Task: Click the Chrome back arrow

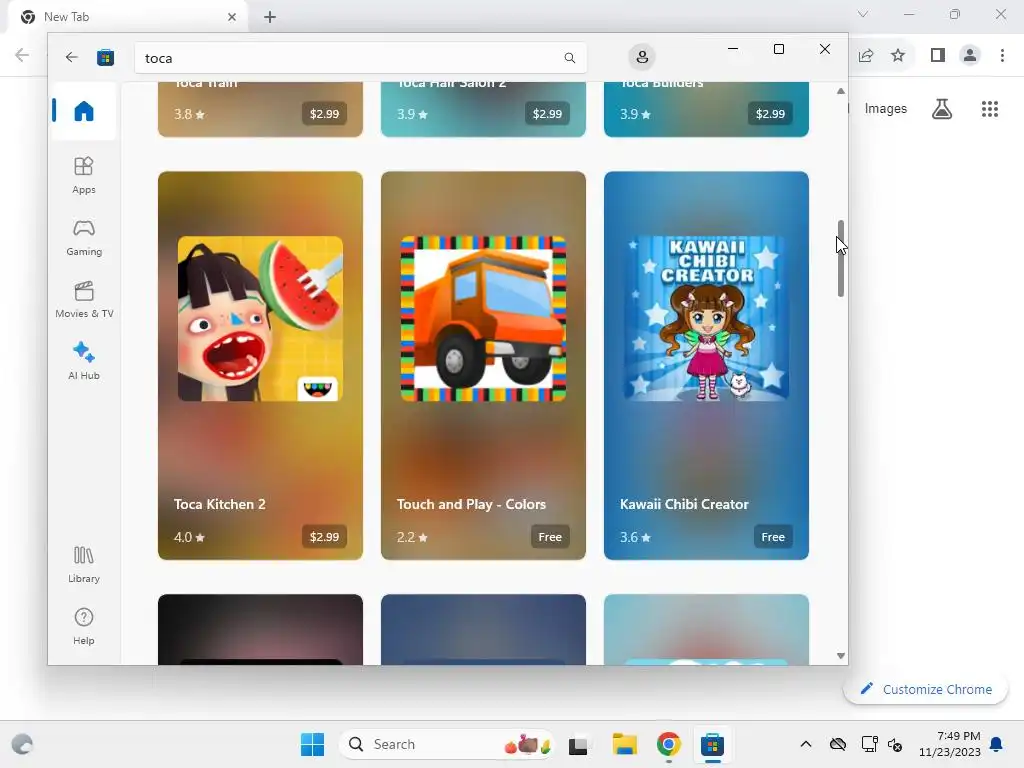Action: [22, 55]
